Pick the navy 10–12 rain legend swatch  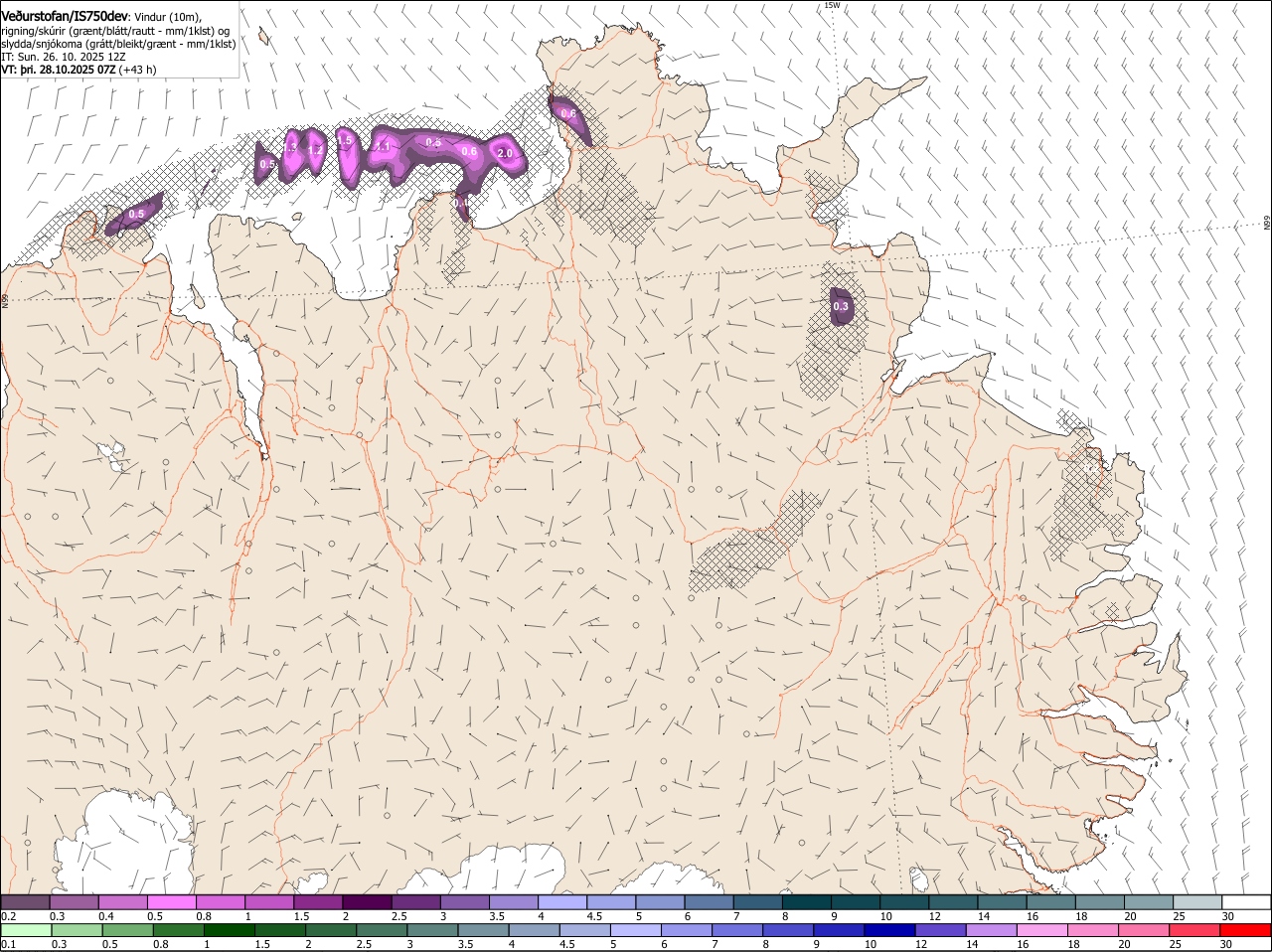891,930
